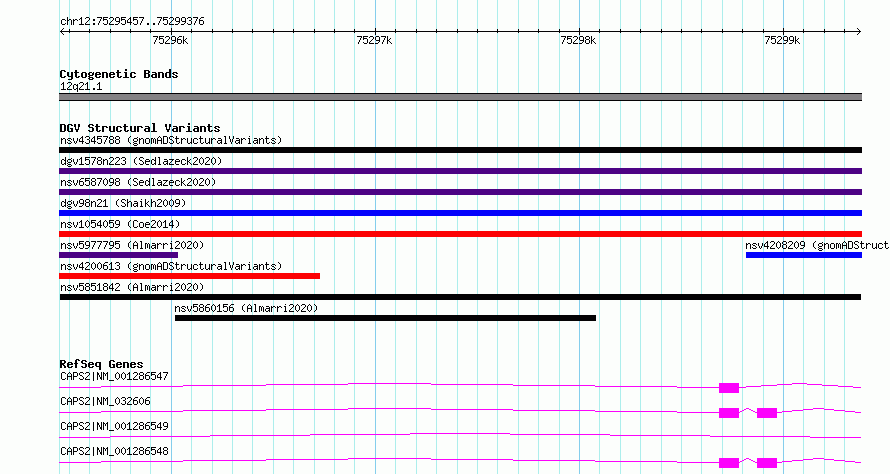This screenshot has height=474, width=890.
Task: Select the black nsv5860156 variant bar
Action: (x=385, y=318)
